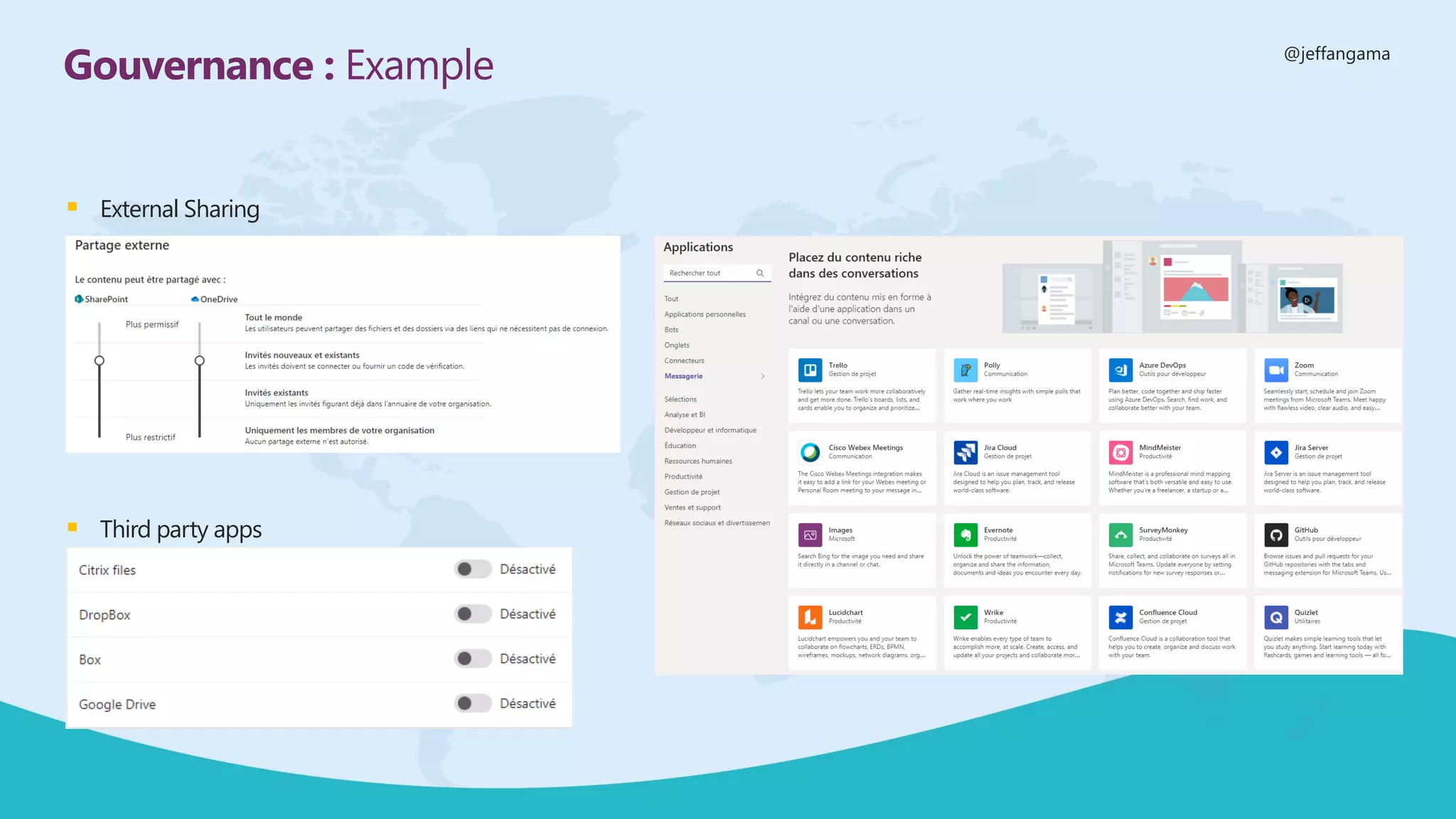Click the Polly app icon
The image size is (1456, 819).
[965, 370]
